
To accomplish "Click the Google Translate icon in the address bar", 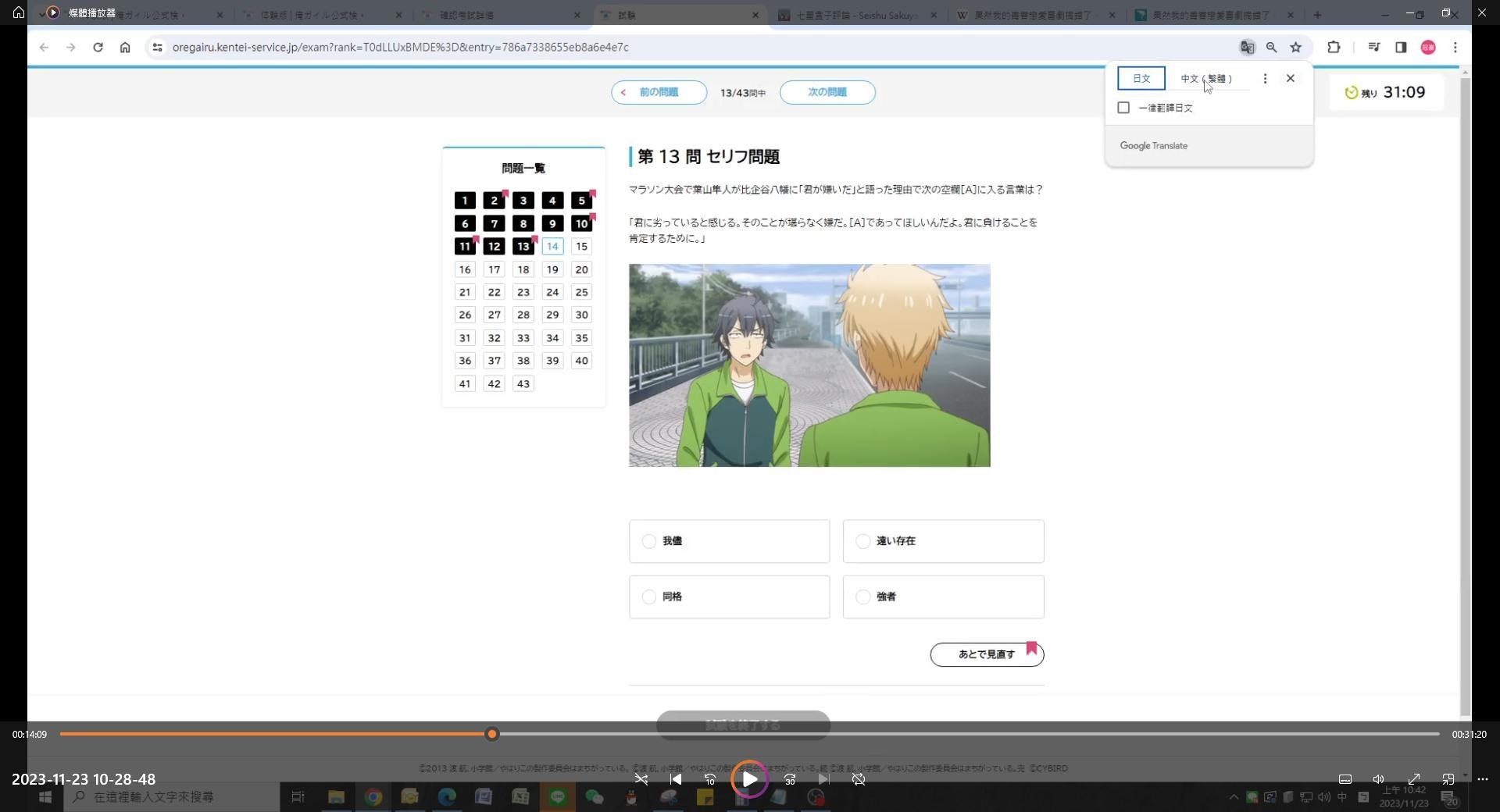I will click(x=1247, y=48).
